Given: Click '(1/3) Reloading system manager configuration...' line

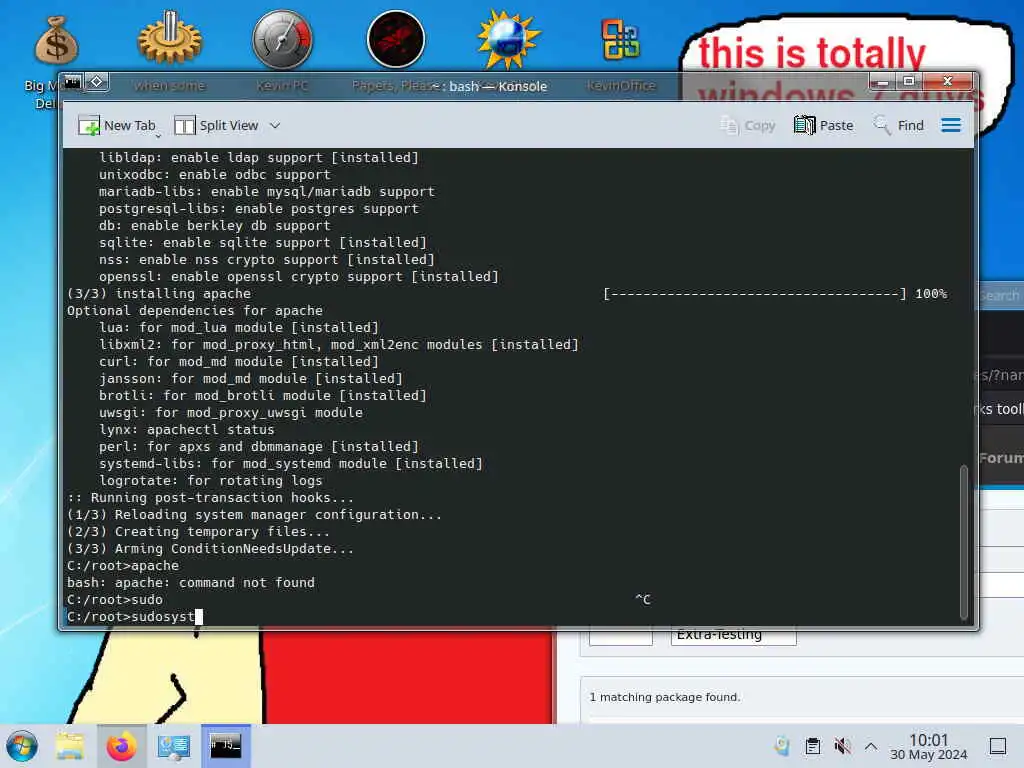Looking at the screenshot, I should (254, 515).
